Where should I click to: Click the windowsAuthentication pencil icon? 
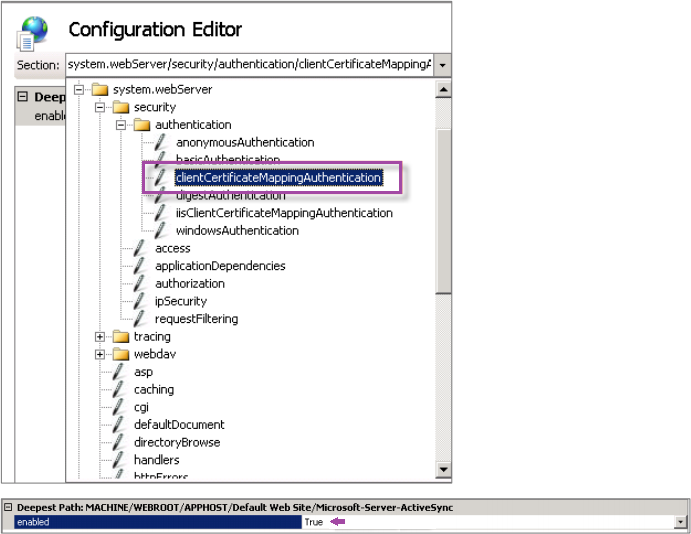click(160, 230)
